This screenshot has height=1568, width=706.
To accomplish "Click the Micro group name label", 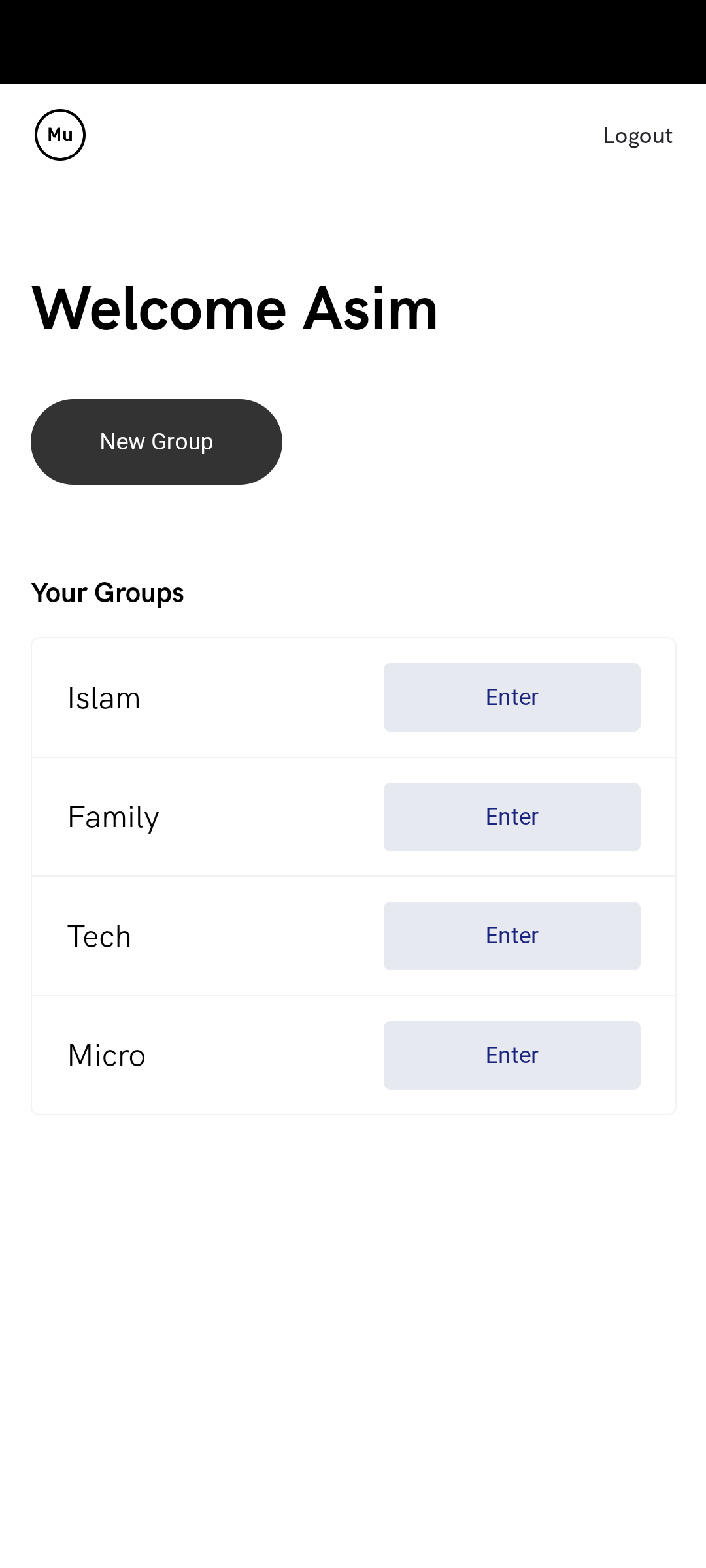I will point(107,1055).
